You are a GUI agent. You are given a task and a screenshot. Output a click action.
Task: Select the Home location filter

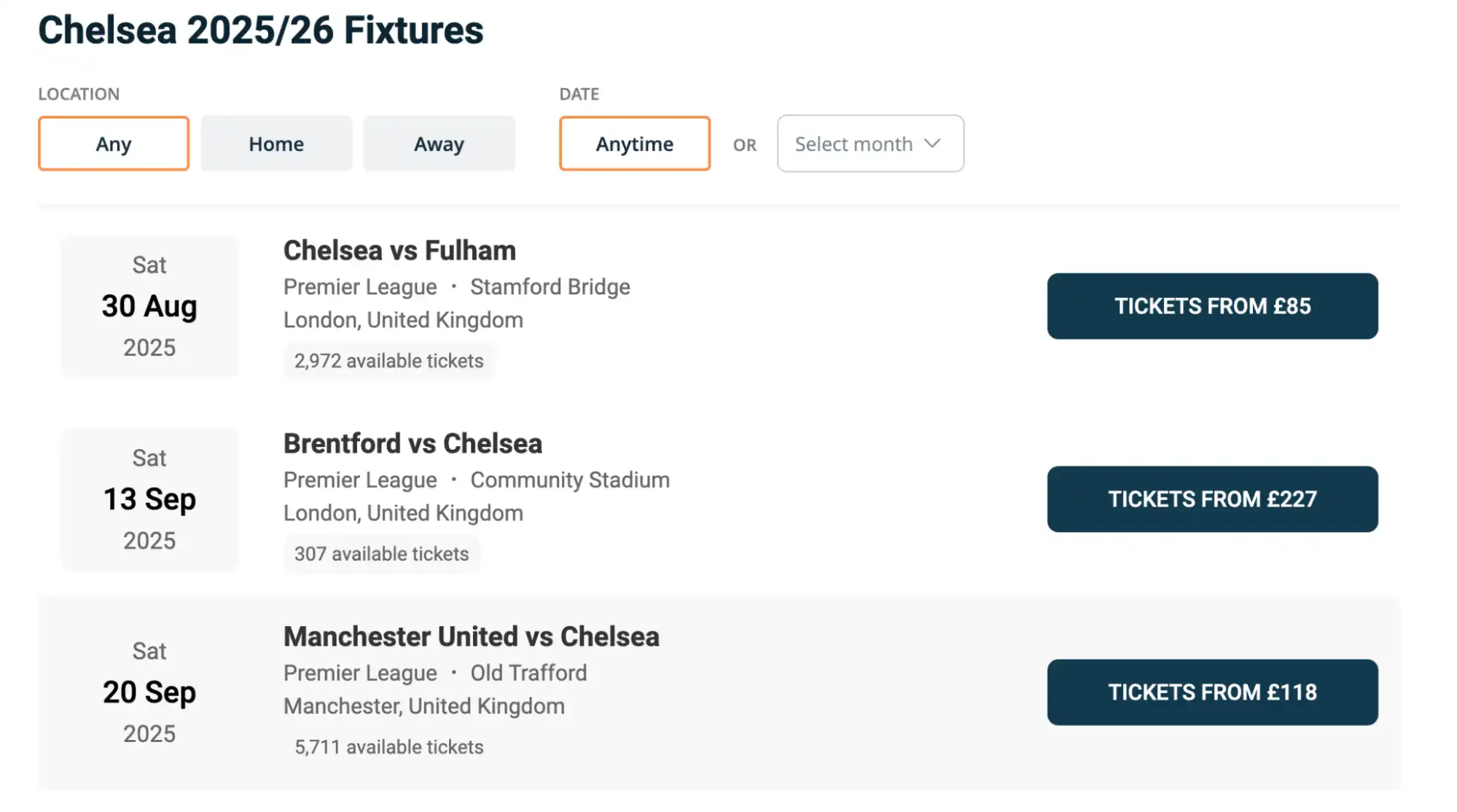coord(276,144)
